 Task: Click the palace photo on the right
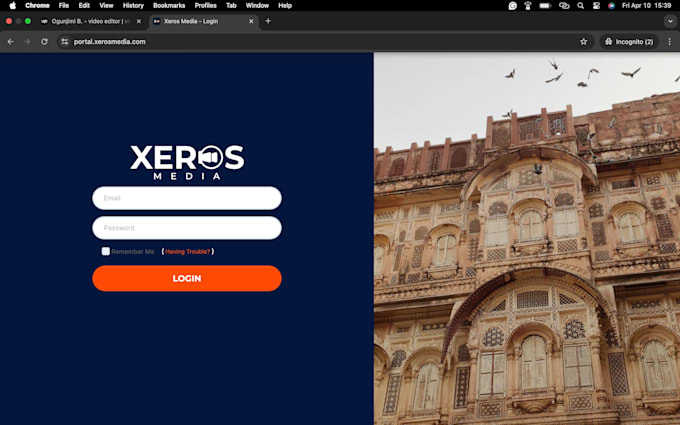pyautogui.click(x=527, y=239)
